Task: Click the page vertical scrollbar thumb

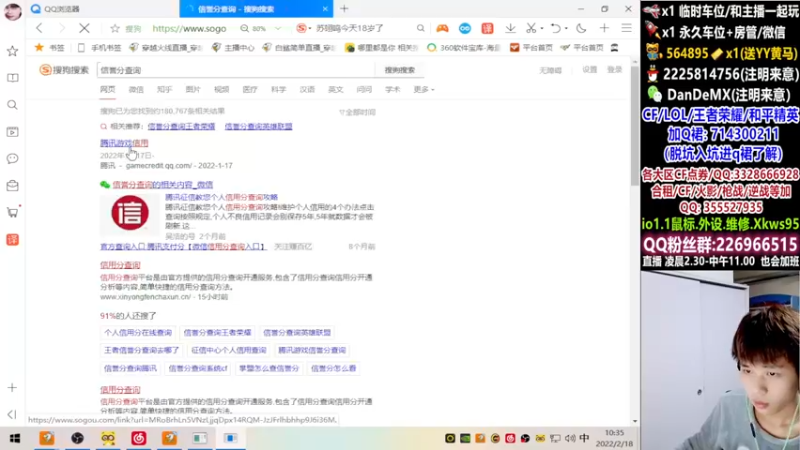Action: [635, 126]
